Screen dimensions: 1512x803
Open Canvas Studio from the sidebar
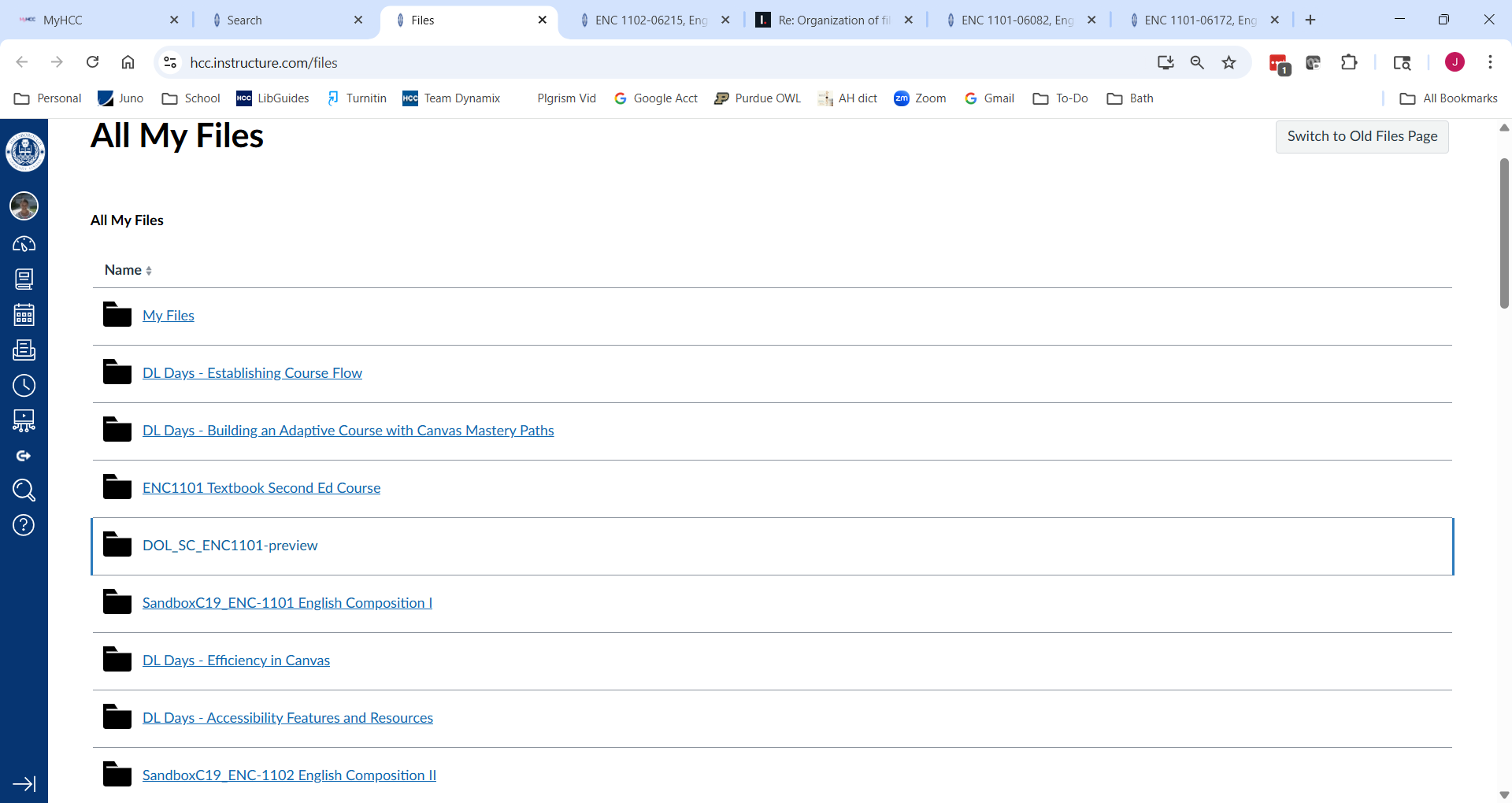pyautogui.click(x=24, y=420)
